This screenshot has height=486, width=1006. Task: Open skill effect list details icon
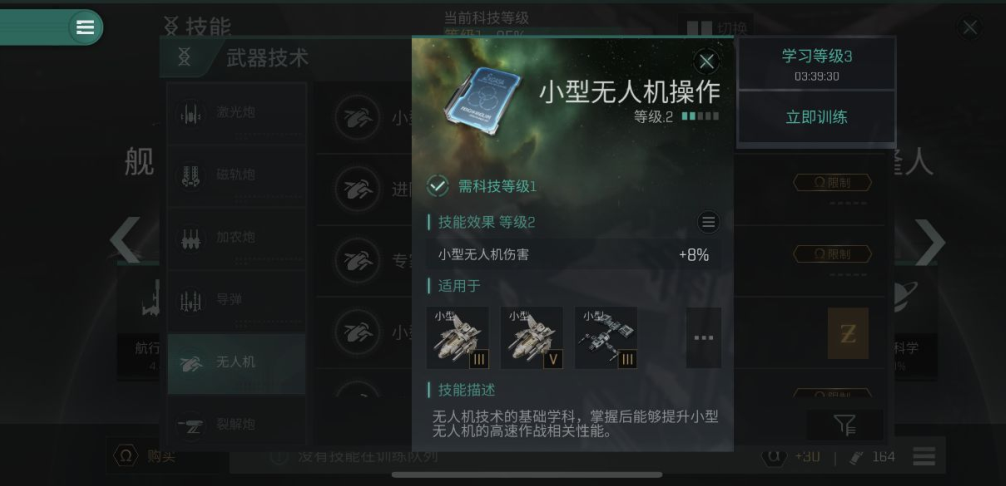click(708, 222)
